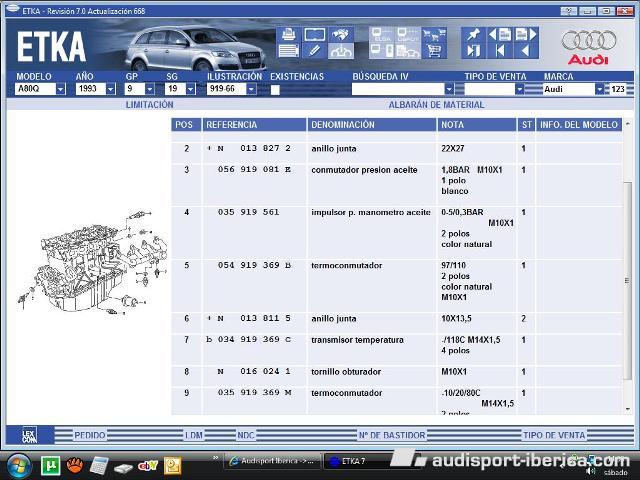Viewport: 640px width, 480px height.
Task: Select reference 035 919 369 M
Action: pos(254,392)
